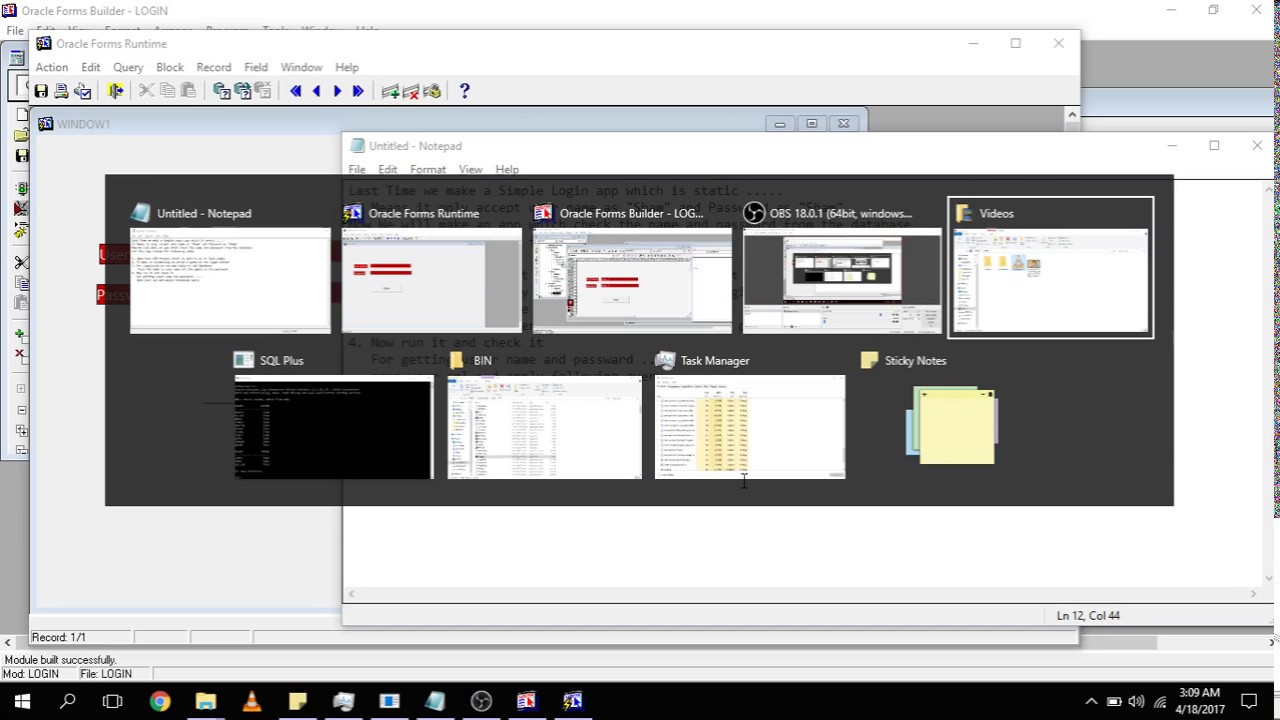Click the Cancel Query icon in Forms Runtime
This screenshot has height=720, width=1280.
[x=263, y=91]
